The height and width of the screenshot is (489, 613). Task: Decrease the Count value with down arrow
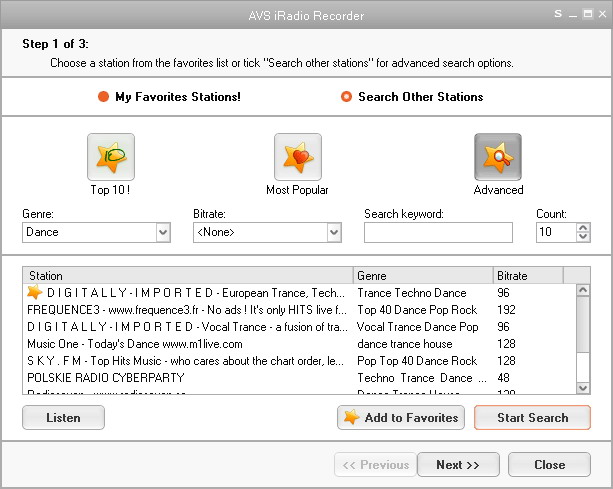(x=583, y=237)
